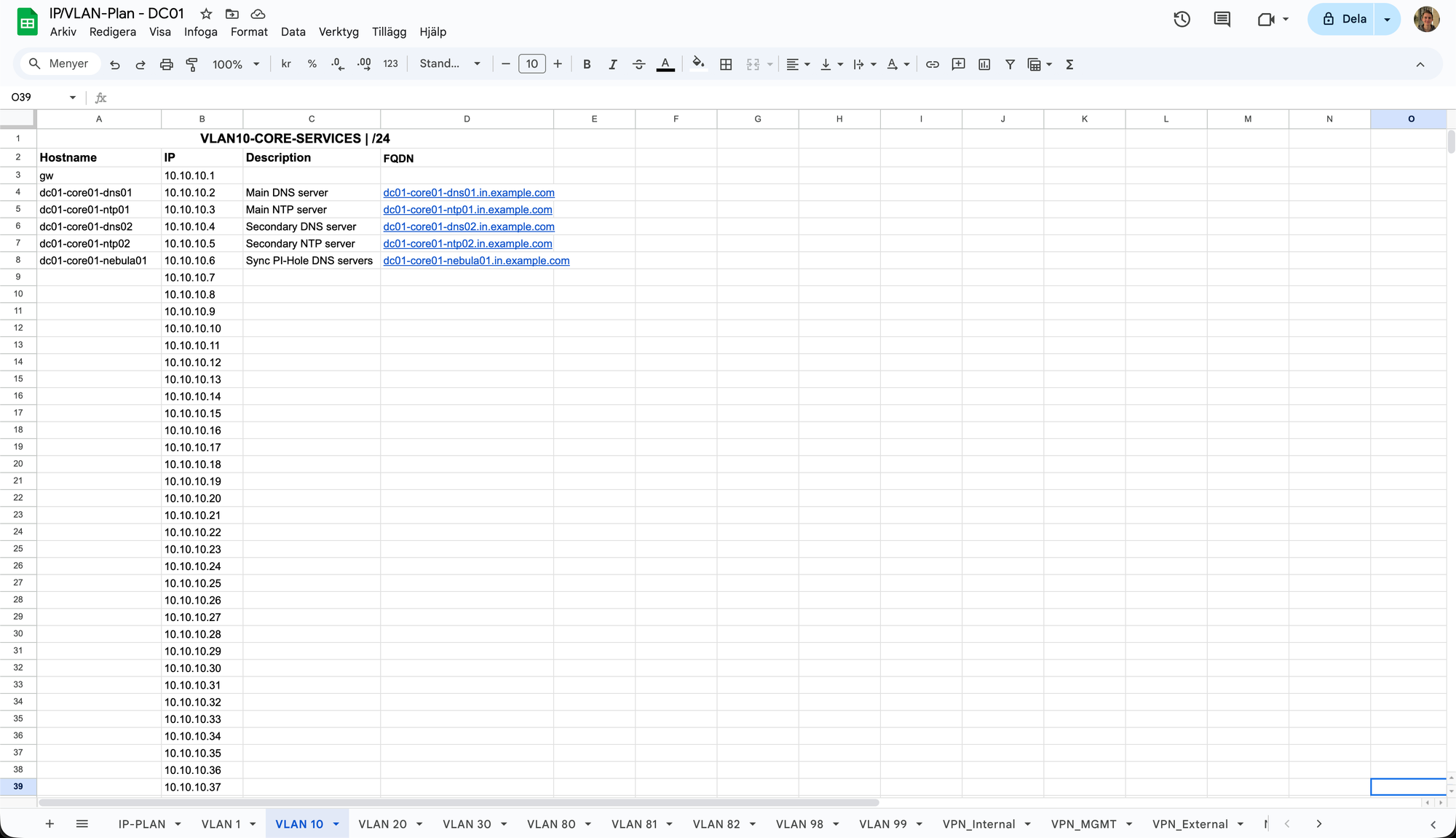Click the insert link icon

(932, 64)
